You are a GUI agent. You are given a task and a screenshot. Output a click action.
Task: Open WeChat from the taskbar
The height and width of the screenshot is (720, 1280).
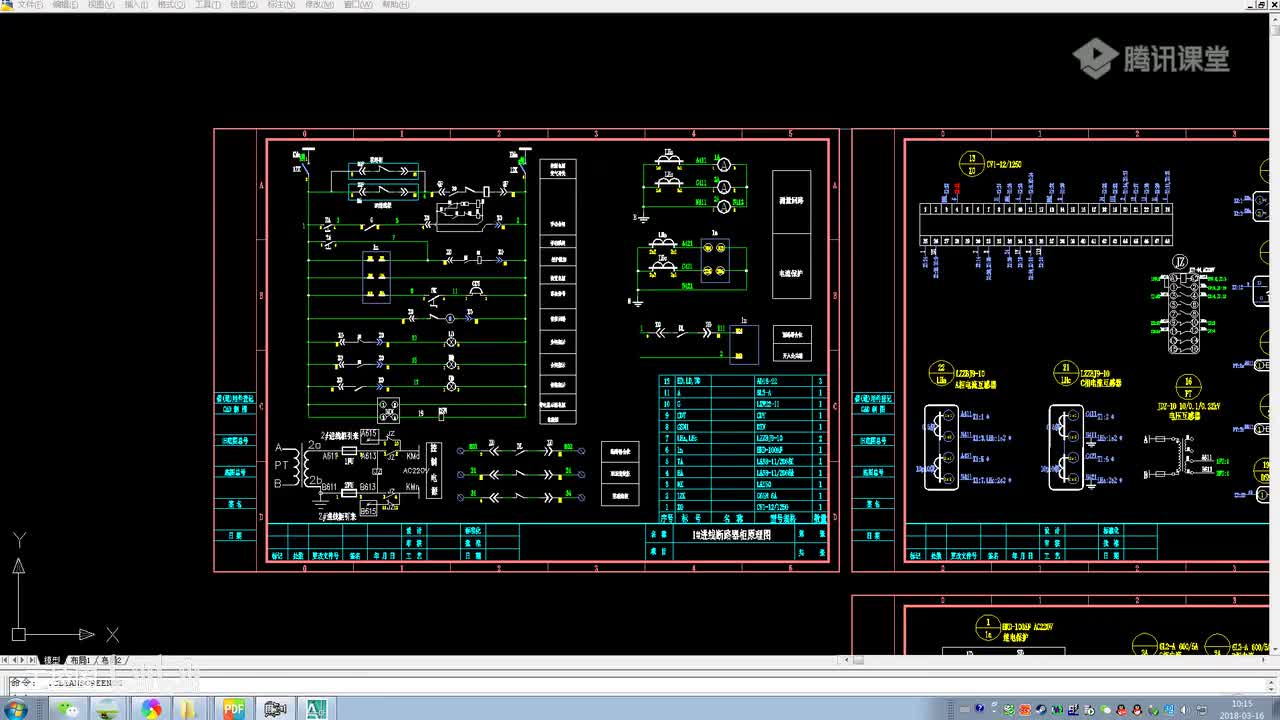pos(68,709)
